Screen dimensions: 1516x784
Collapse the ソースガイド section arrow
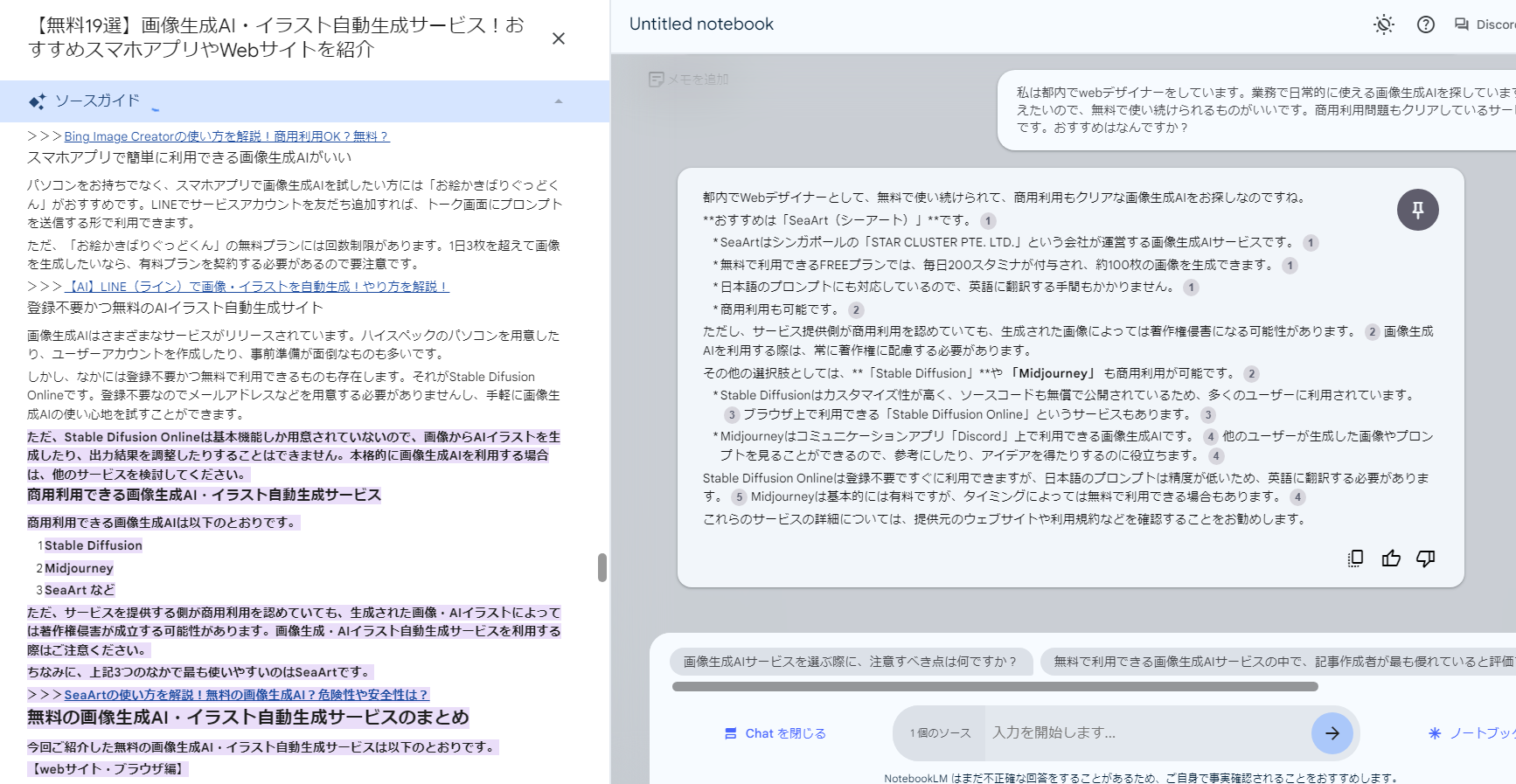[x=559, y=101]
